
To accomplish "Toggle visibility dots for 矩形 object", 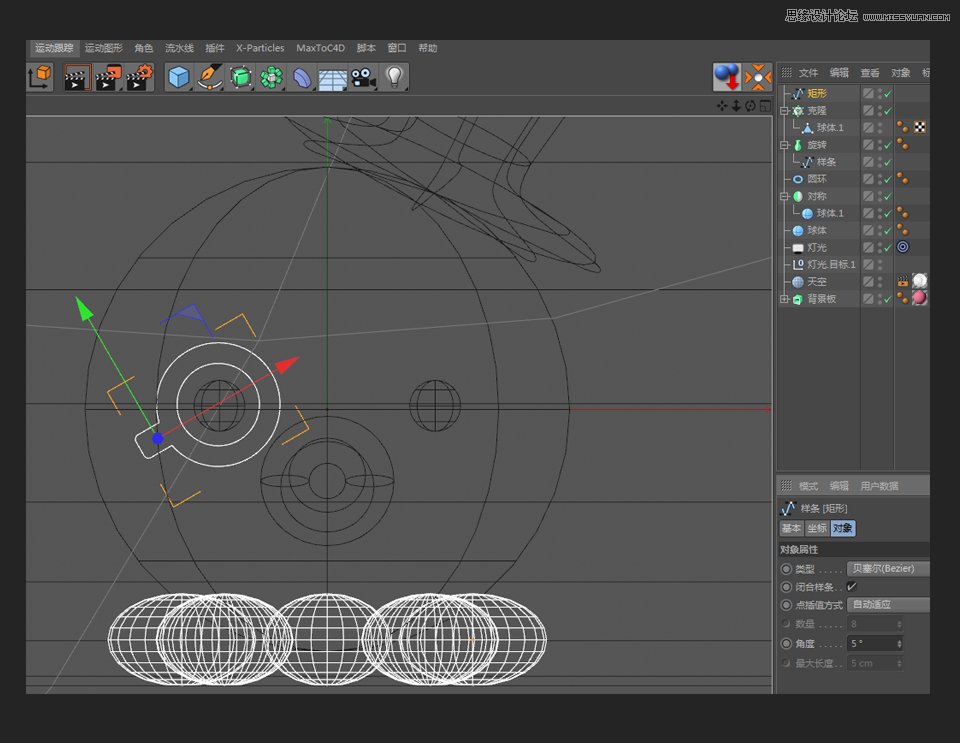I will tap(879, 93).
